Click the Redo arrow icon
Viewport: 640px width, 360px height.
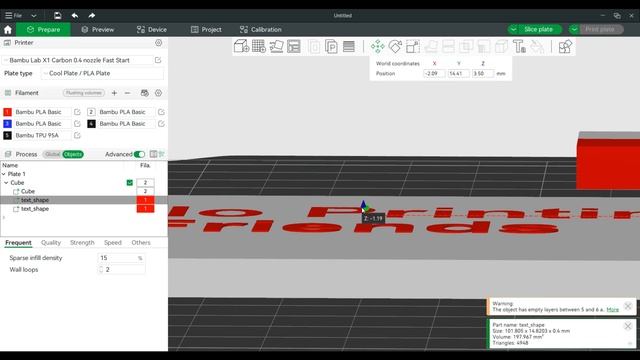point(91,16)
